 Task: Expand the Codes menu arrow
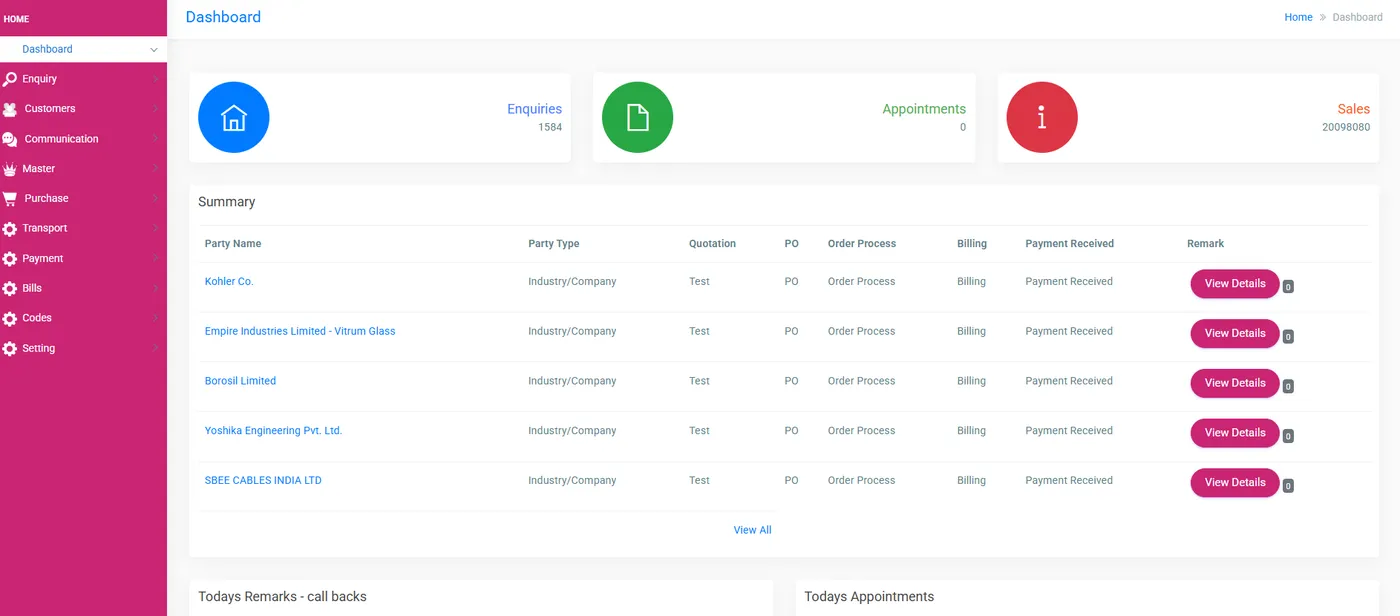(x=156, y=318)
